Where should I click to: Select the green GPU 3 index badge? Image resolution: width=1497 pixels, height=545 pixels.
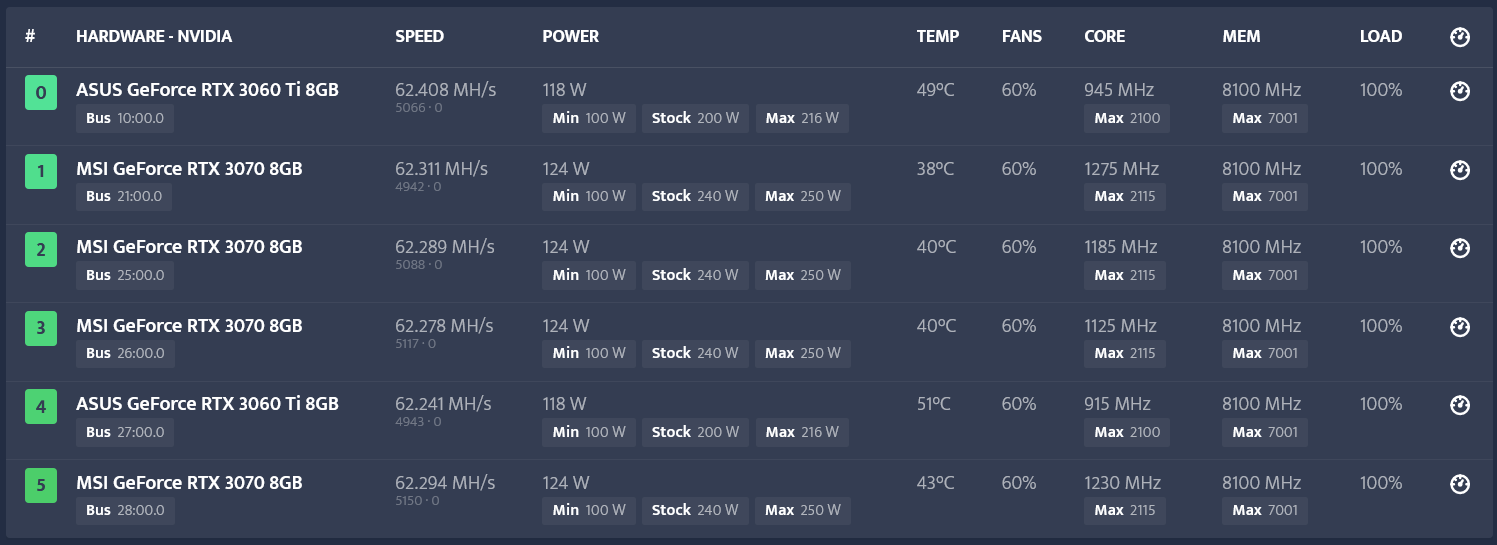(x=41, y=329)
